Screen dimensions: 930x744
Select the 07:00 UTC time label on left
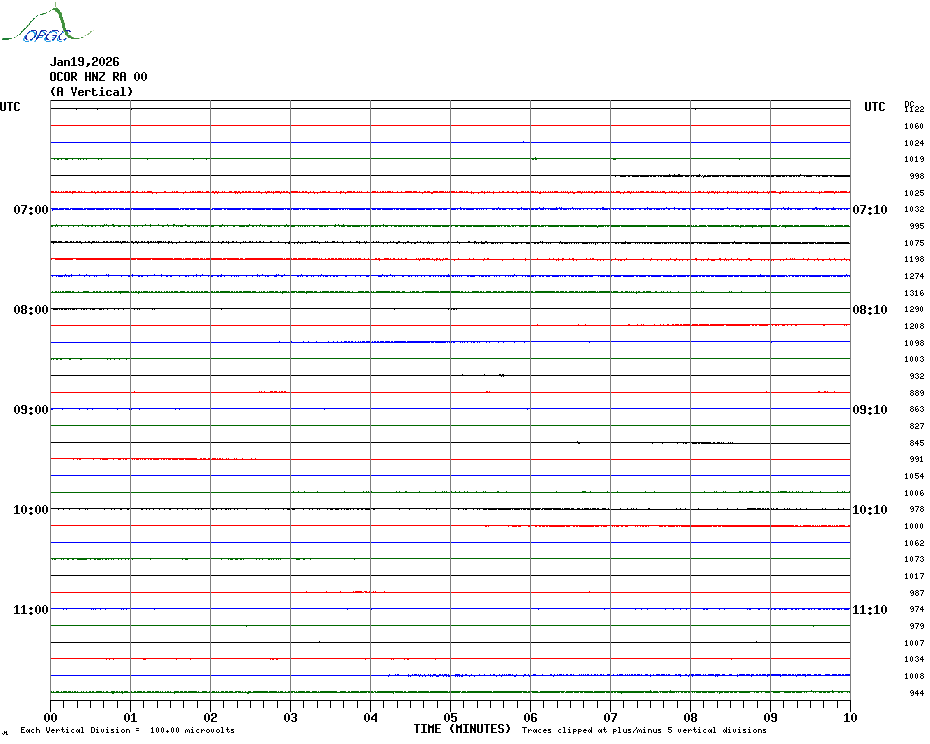[x=31, y=210]
